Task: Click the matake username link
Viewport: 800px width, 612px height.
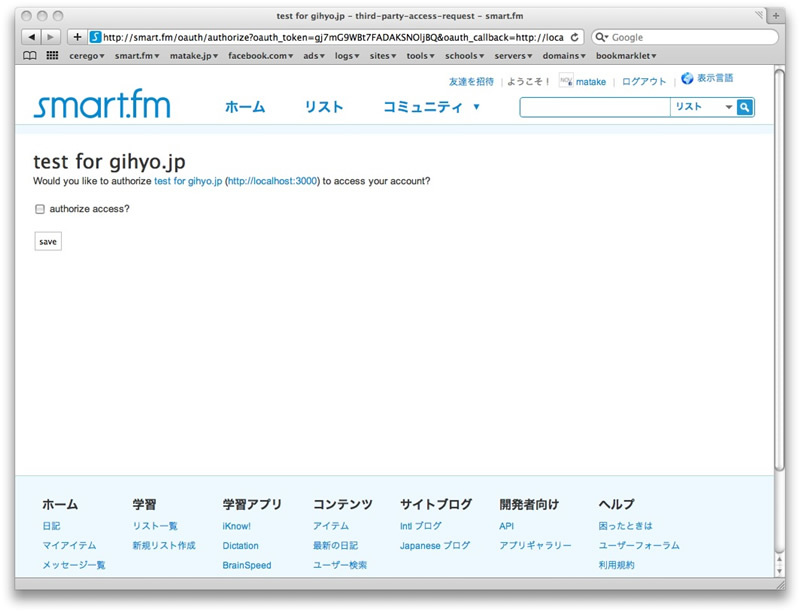Action: pos(591,82)
